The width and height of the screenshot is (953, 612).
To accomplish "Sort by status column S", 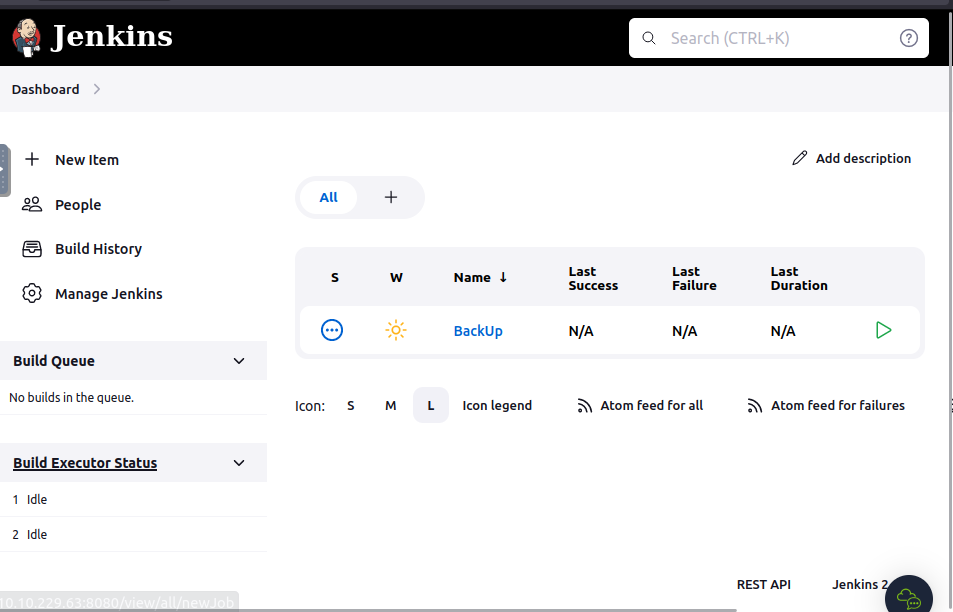I will tap(334, 278).
